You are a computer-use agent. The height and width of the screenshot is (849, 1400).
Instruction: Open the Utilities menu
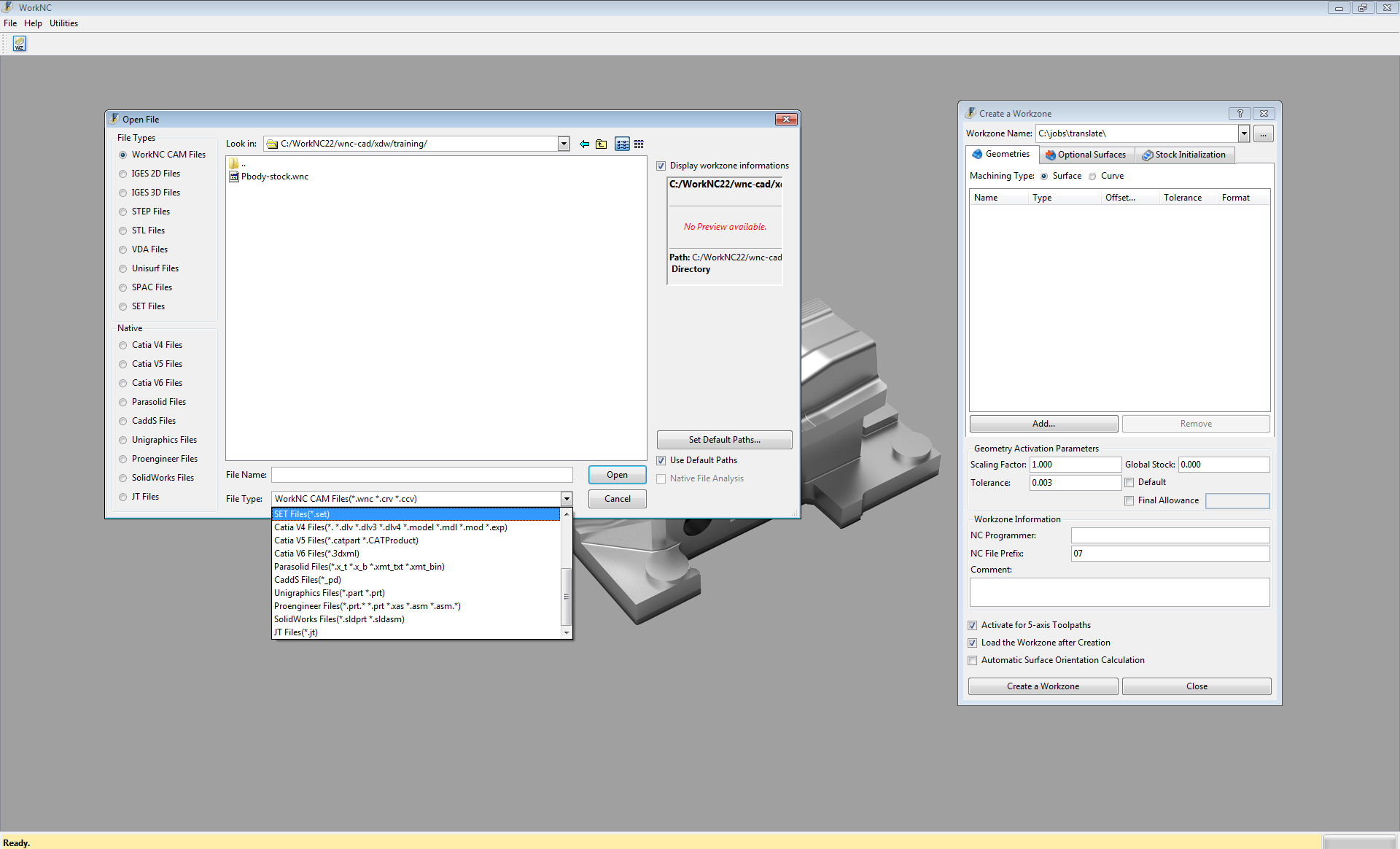tap(63, 23)
